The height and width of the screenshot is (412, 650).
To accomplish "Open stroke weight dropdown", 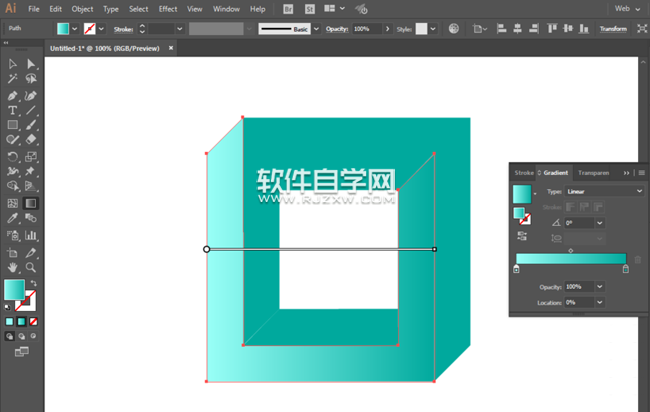I will (179, 29).
